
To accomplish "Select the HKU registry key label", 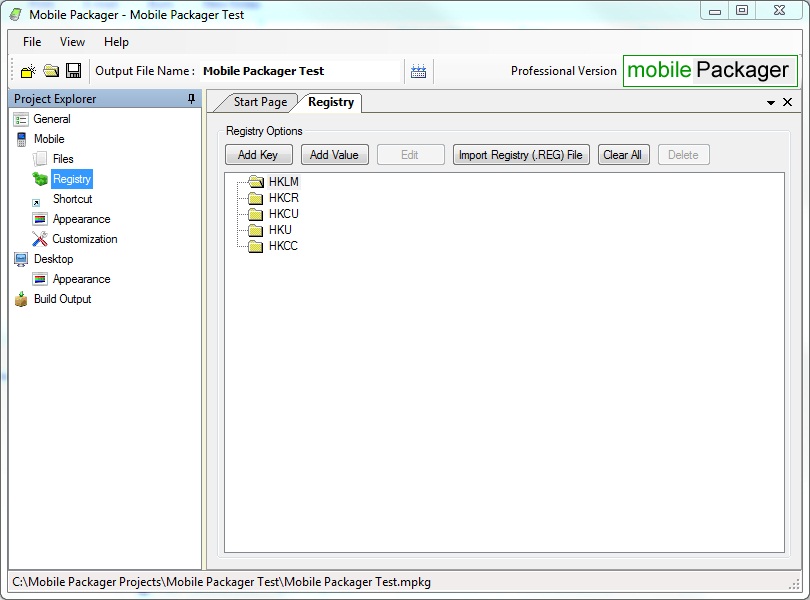I will tap(280, 230).
